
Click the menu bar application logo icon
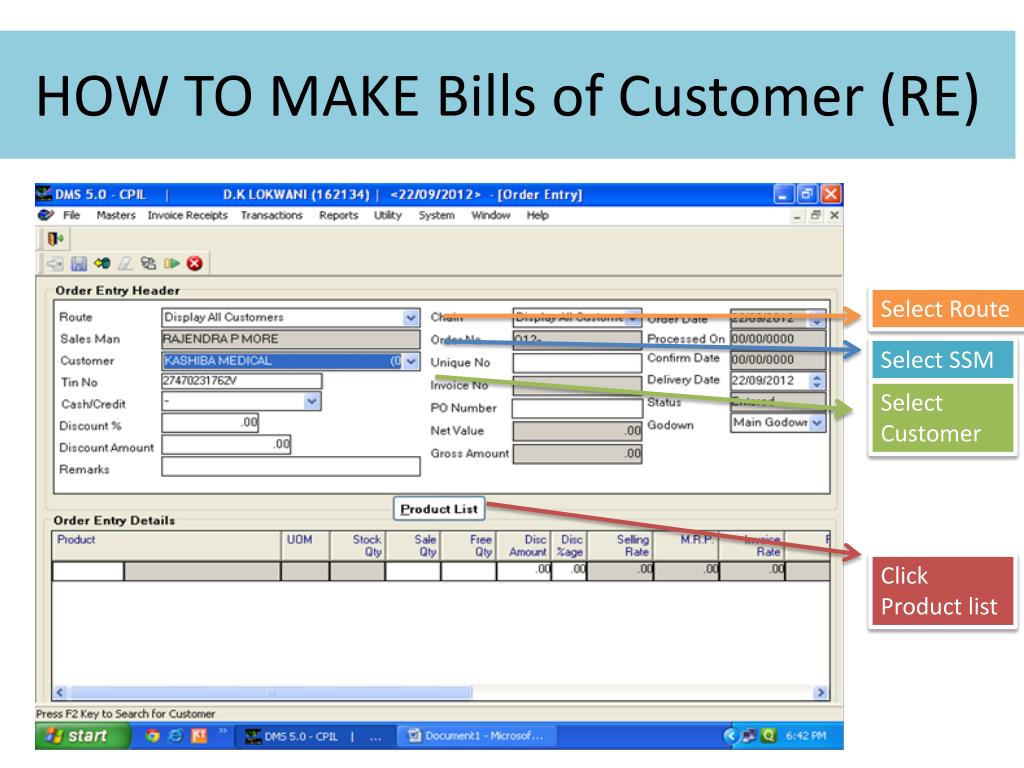pos(46,216)
